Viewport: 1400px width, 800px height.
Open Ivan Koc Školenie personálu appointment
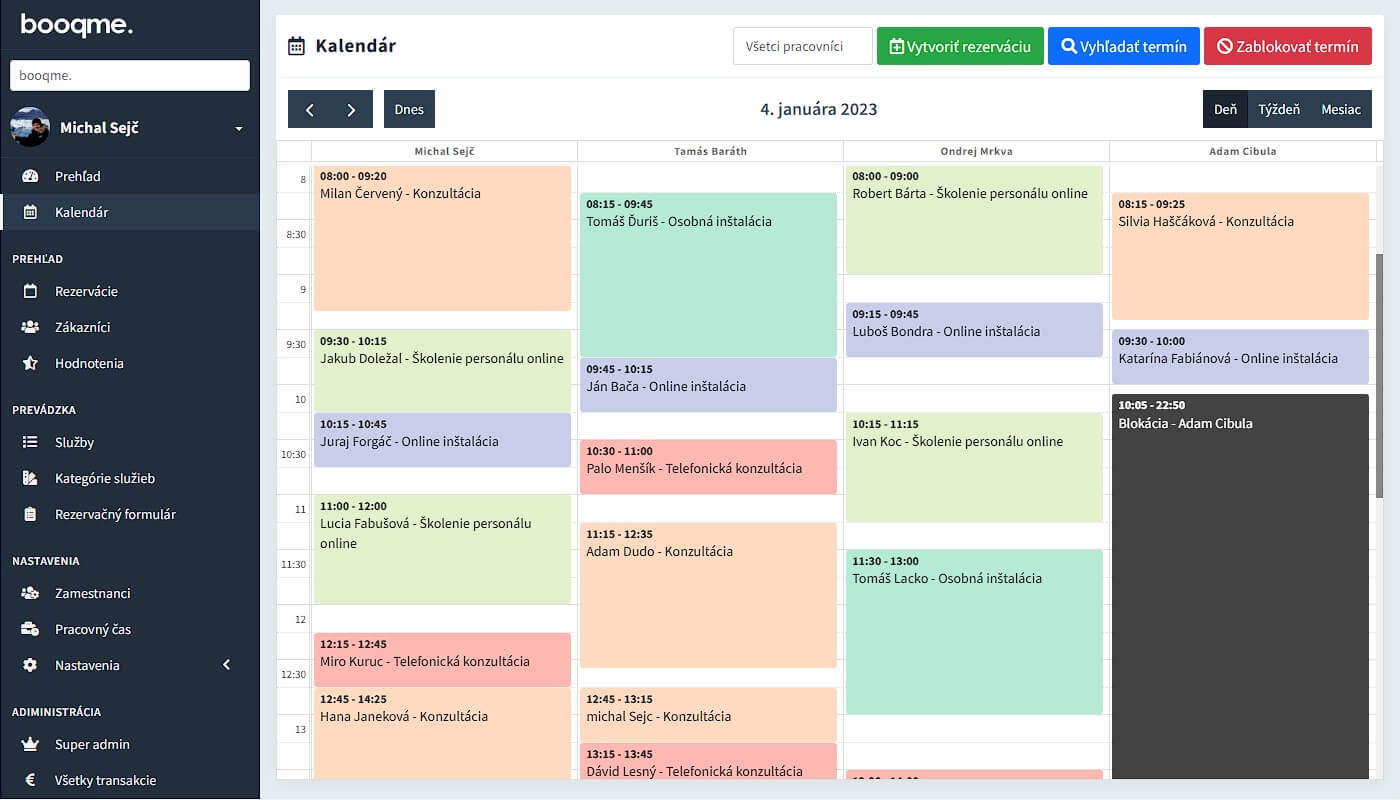click(974, 467)
